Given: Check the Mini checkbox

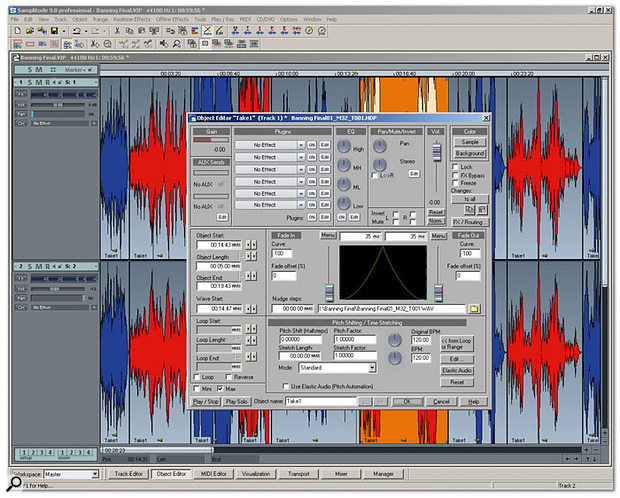Looking at the screenshot, I should 197,388.
